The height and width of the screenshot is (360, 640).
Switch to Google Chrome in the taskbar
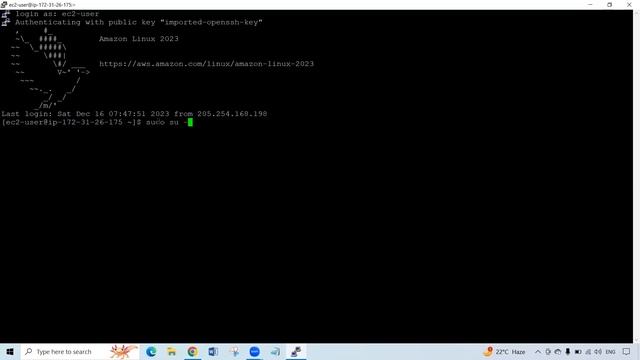click(192, 351)
